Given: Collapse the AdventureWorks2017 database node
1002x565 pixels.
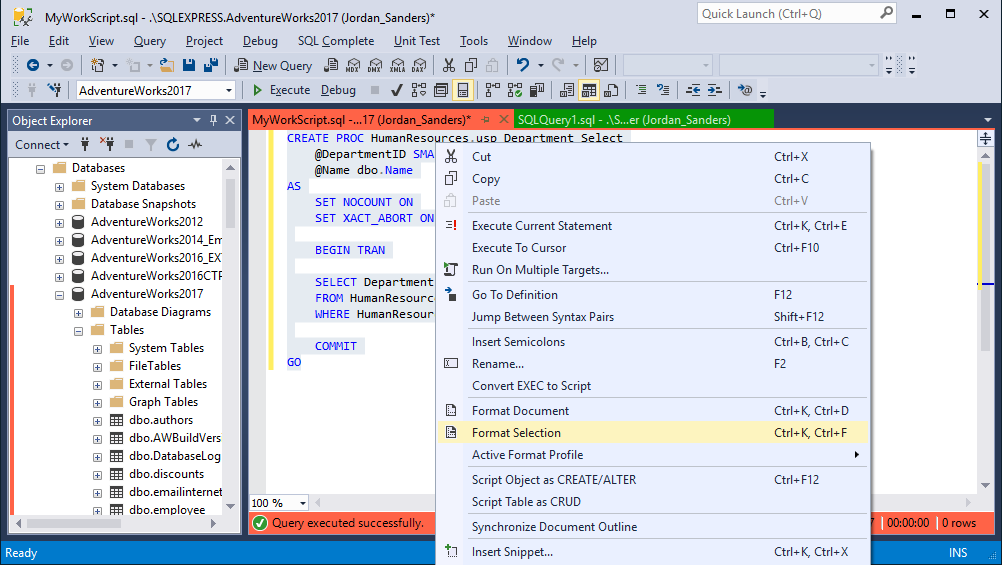Looking at the screenshot, I should pos(59,295).
